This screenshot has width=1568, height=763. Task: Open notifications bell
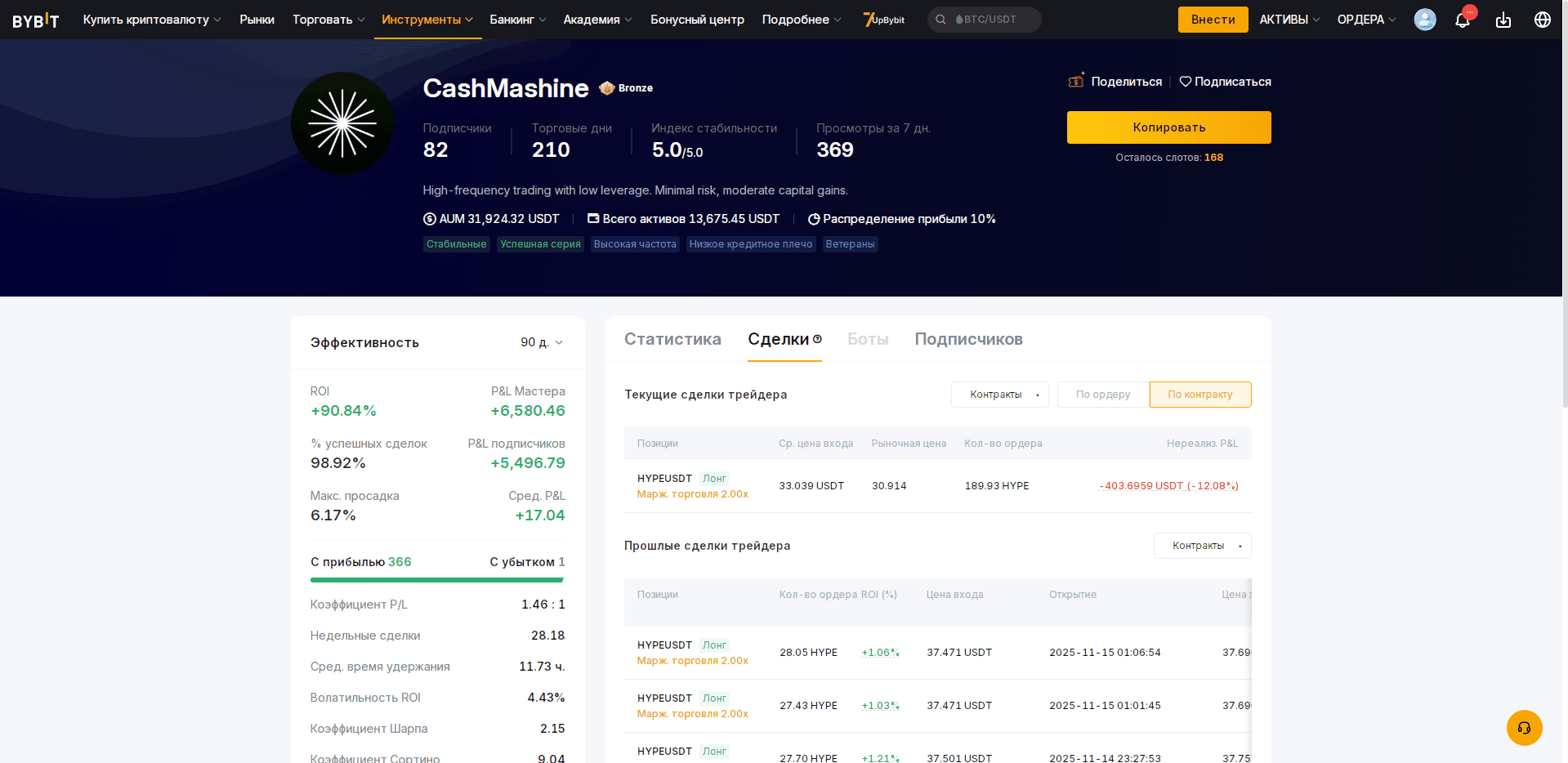[x=1463, y=20]
